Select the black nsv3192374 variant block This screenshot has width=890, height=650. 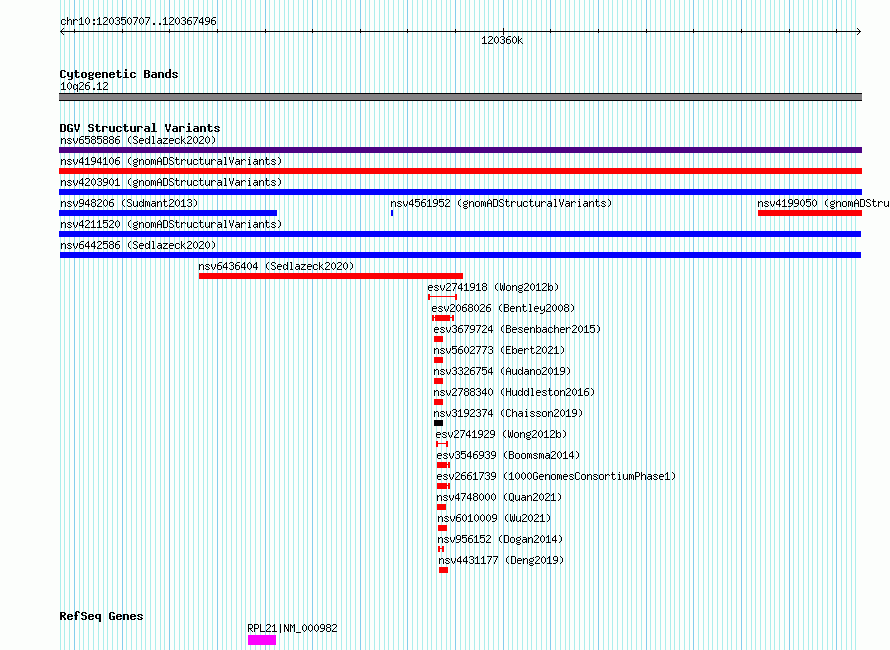click(x=438, y=423)
